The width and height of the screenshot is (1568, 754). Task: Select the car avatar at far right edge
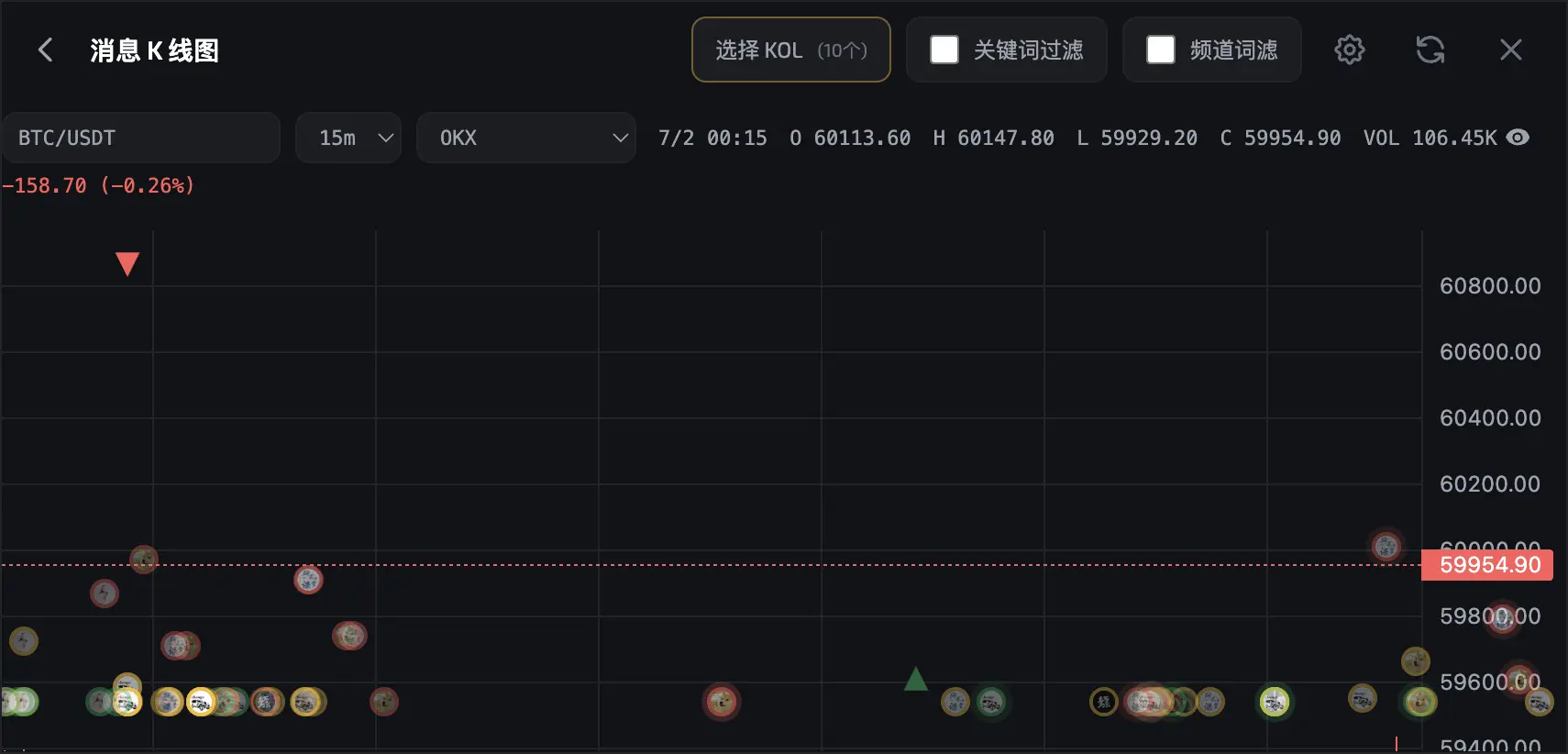1539,703
